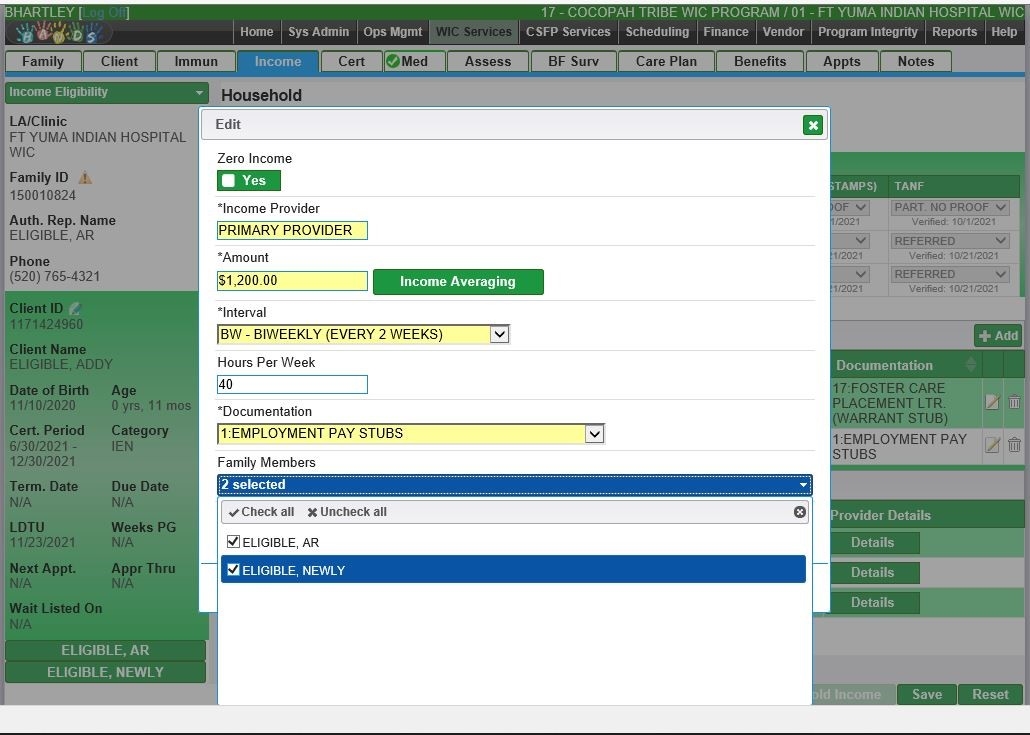Click edit icon for Foster Care Placement row
The image size is (1030, 735).
pyautogui.click(x=992, y=402)
